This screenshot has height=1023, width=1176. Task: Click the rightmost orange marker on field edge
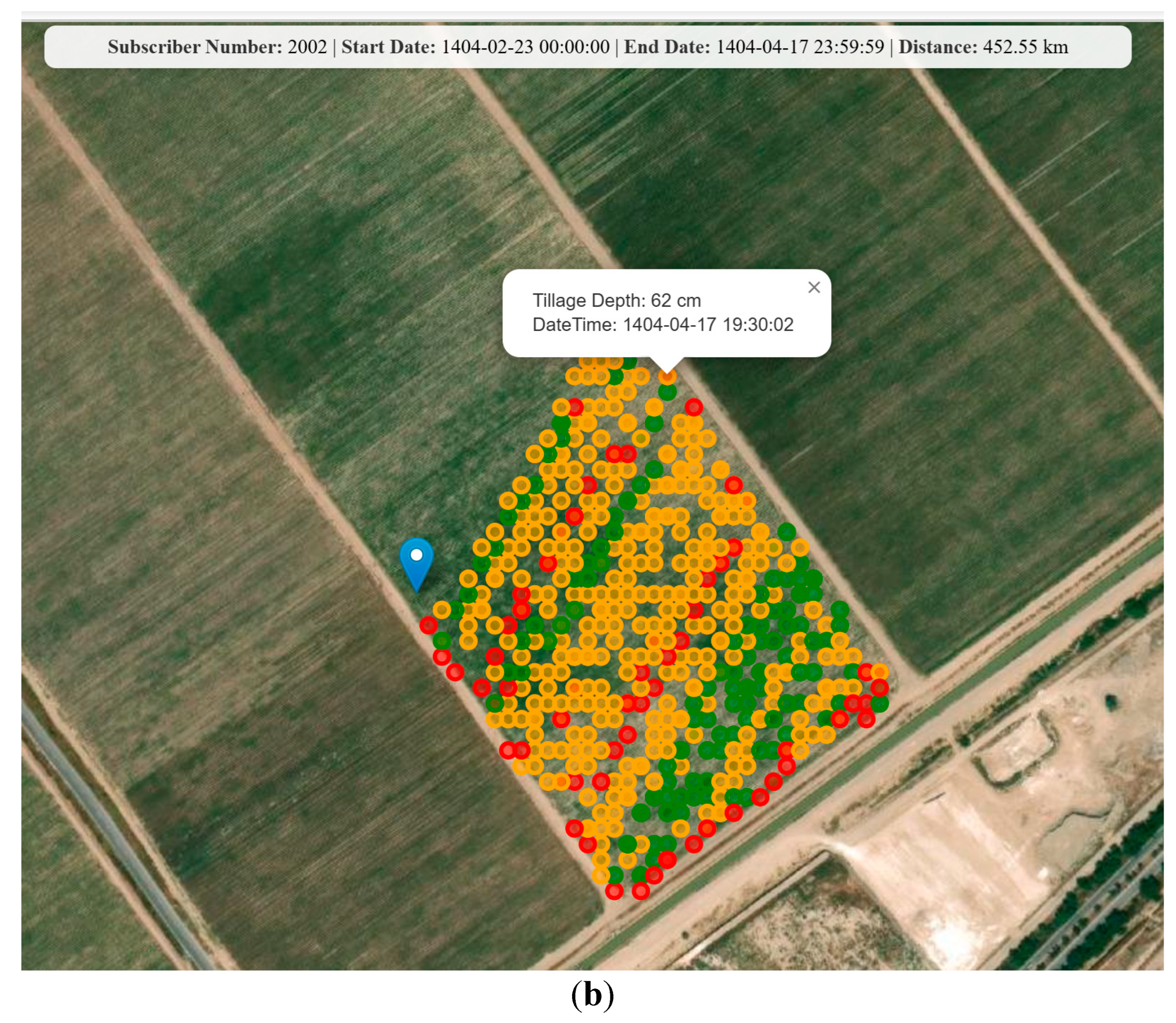880,672
